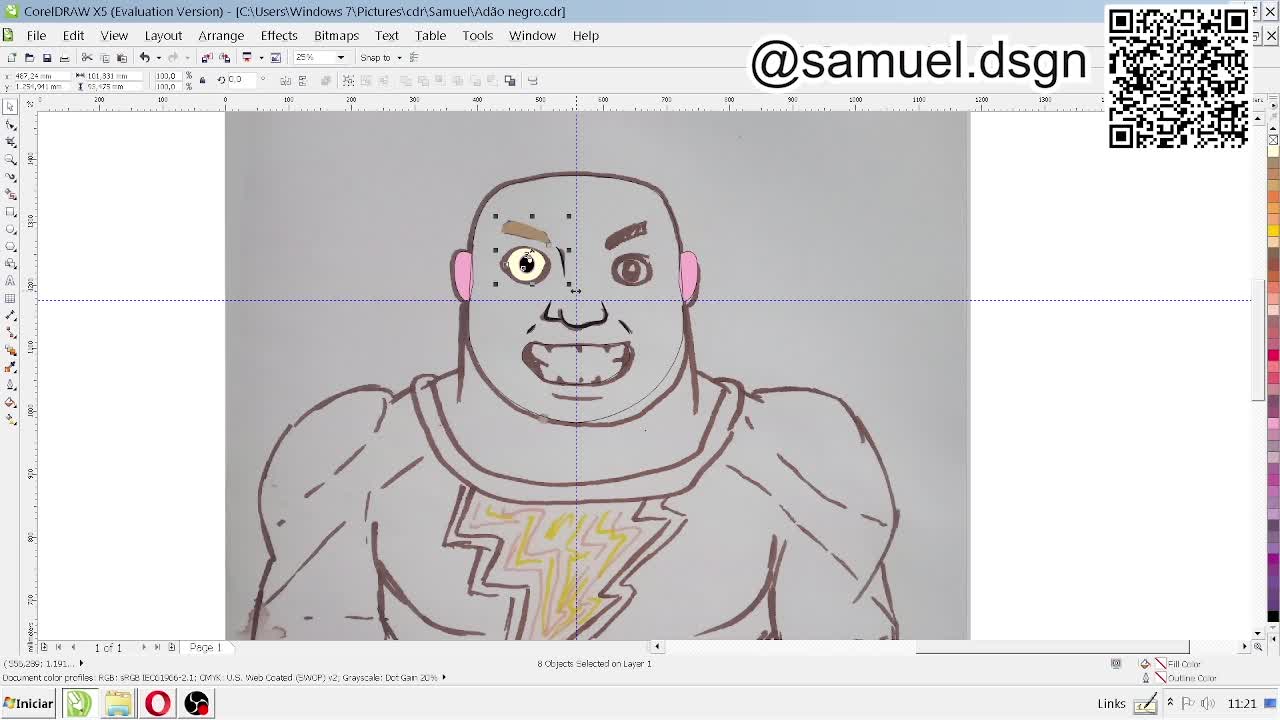
Task: Click the Print icon
Action: [x=65, y=57]
